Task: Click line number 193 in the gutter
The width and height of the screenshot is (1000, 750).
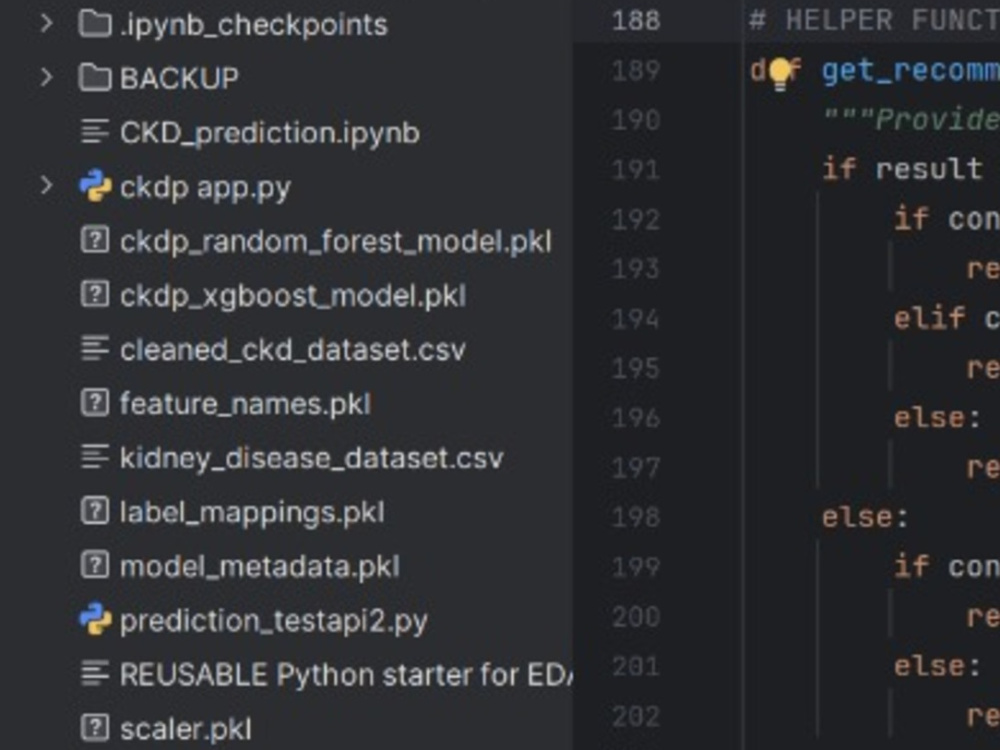Action: [x=635, y=268]
